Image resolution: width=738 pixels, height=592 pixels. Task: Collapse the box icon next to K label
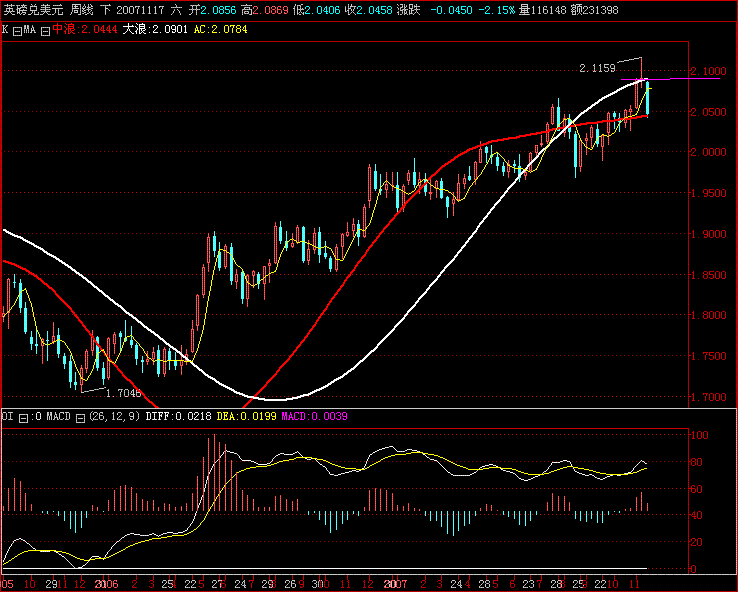(x=17, y=30)
